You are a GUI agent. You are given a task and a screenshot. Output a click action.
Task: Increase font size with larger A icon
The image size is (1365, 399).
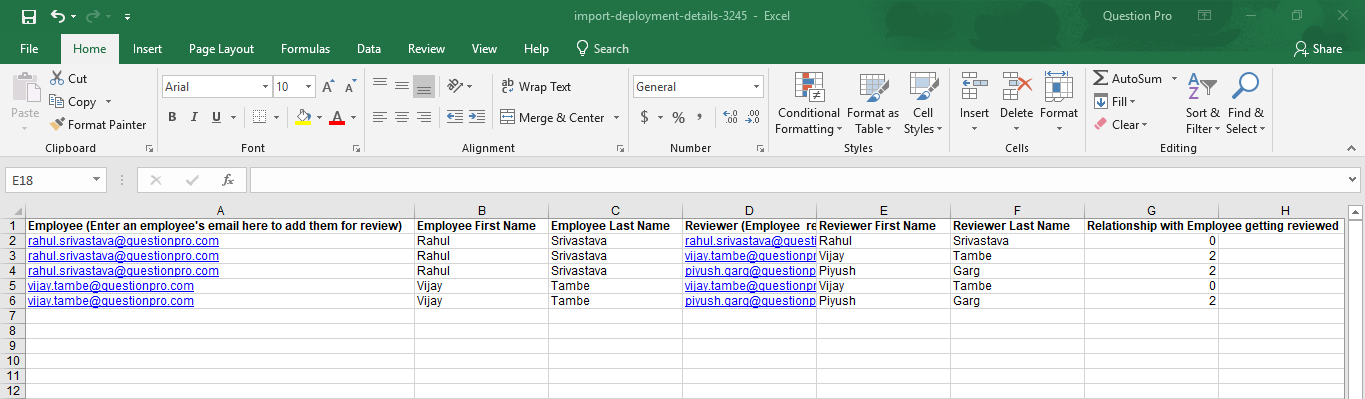[328, 87]
